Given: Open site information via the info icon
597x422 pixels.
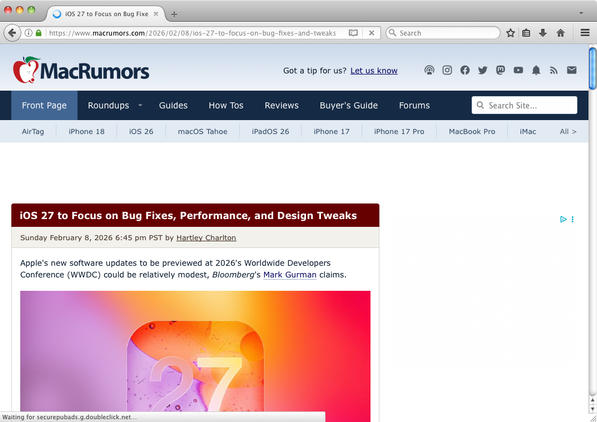Looking at the screenshot, I should (x=29, y=33).
